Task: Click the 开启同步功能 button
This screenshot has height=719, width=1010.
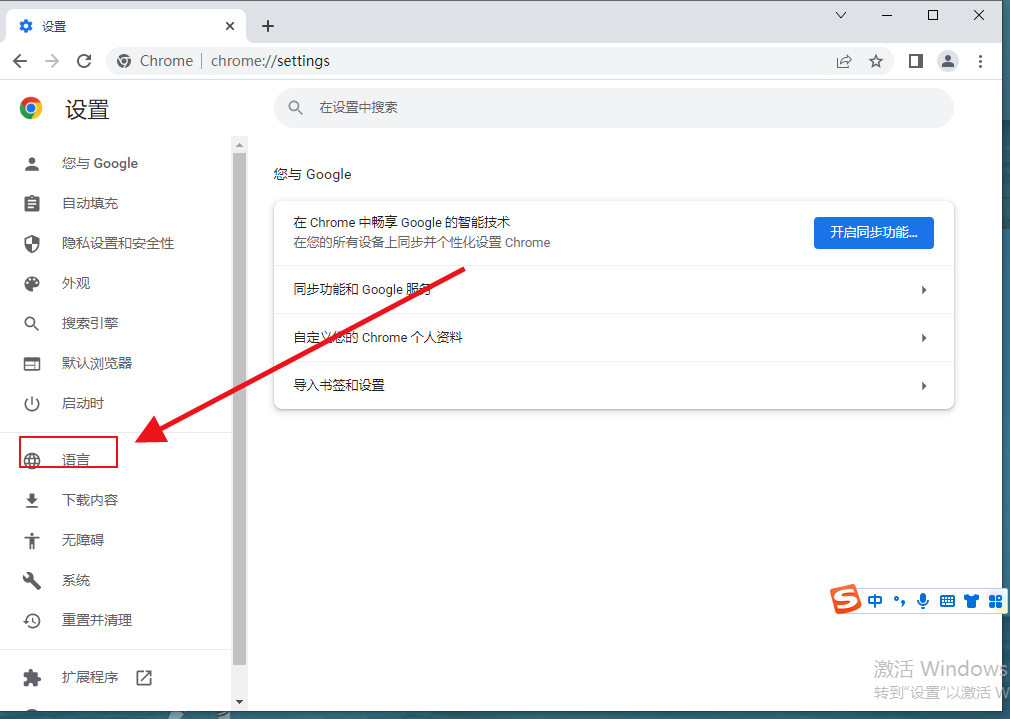Action: pyautogui.click(x=873, y=233)
